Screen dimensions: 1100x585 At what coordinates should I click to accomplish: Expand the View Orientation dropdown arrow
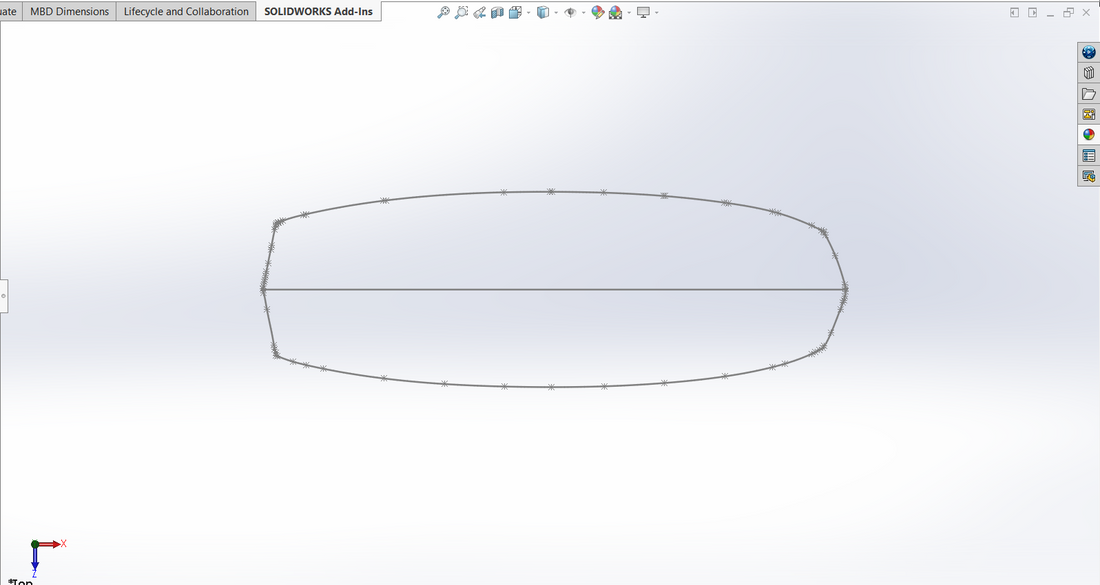tap(527, 13)
